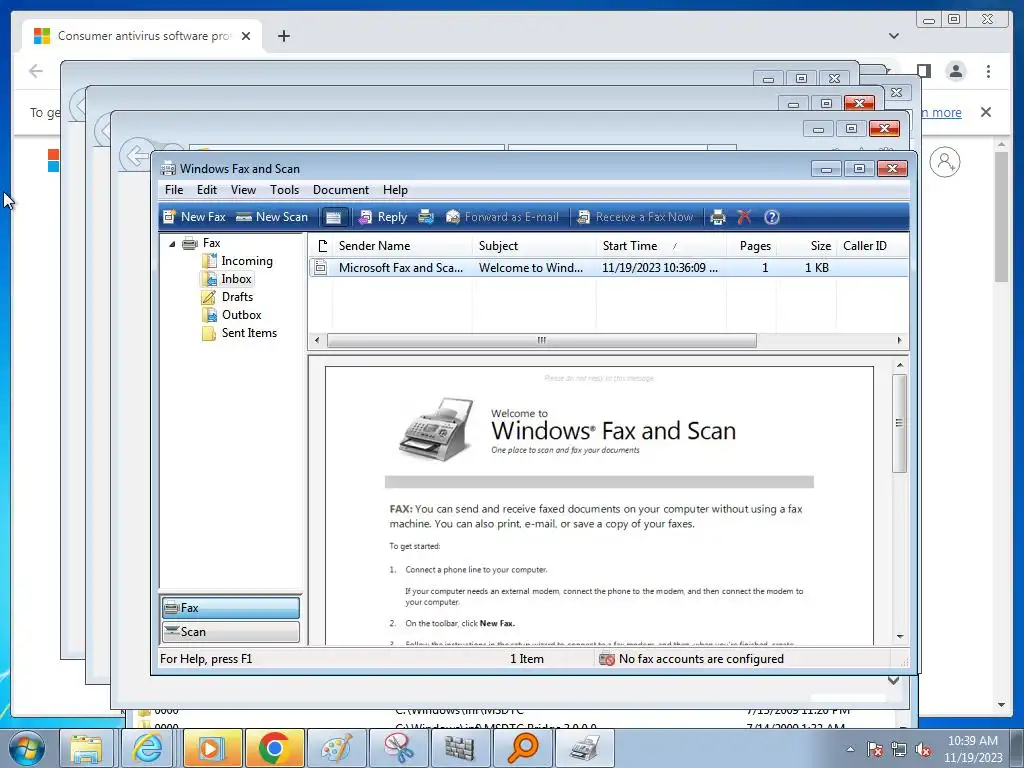1024x768 pixels.
Task: Click Receive a Fax Now
Action: [x=635, y=217]
